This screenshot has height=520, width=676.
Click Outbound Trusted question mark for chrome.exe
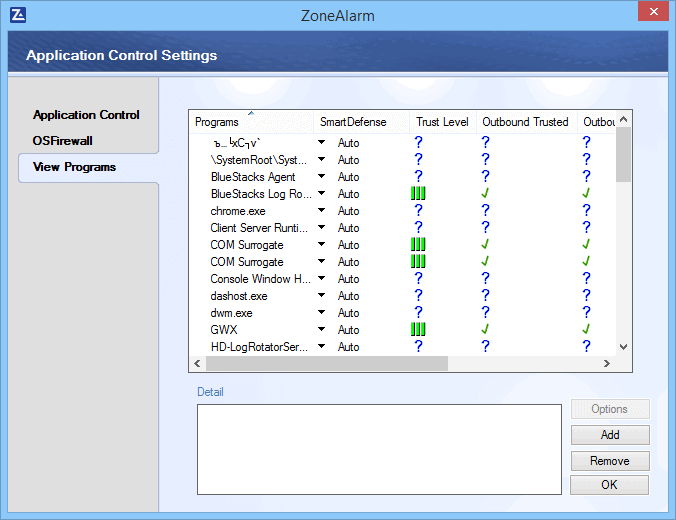point(485,210)
